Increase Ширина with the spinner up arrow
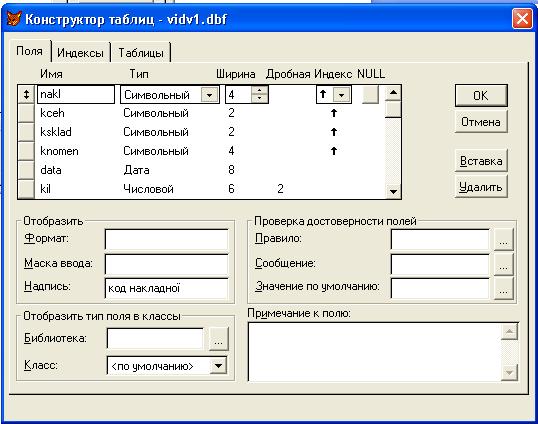This screenshot has width=538, height=424. 259,91
